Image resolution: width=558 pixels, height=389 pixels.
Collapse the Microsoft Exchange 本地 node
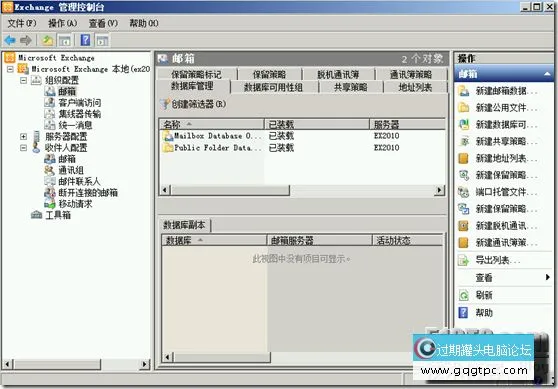10,69
